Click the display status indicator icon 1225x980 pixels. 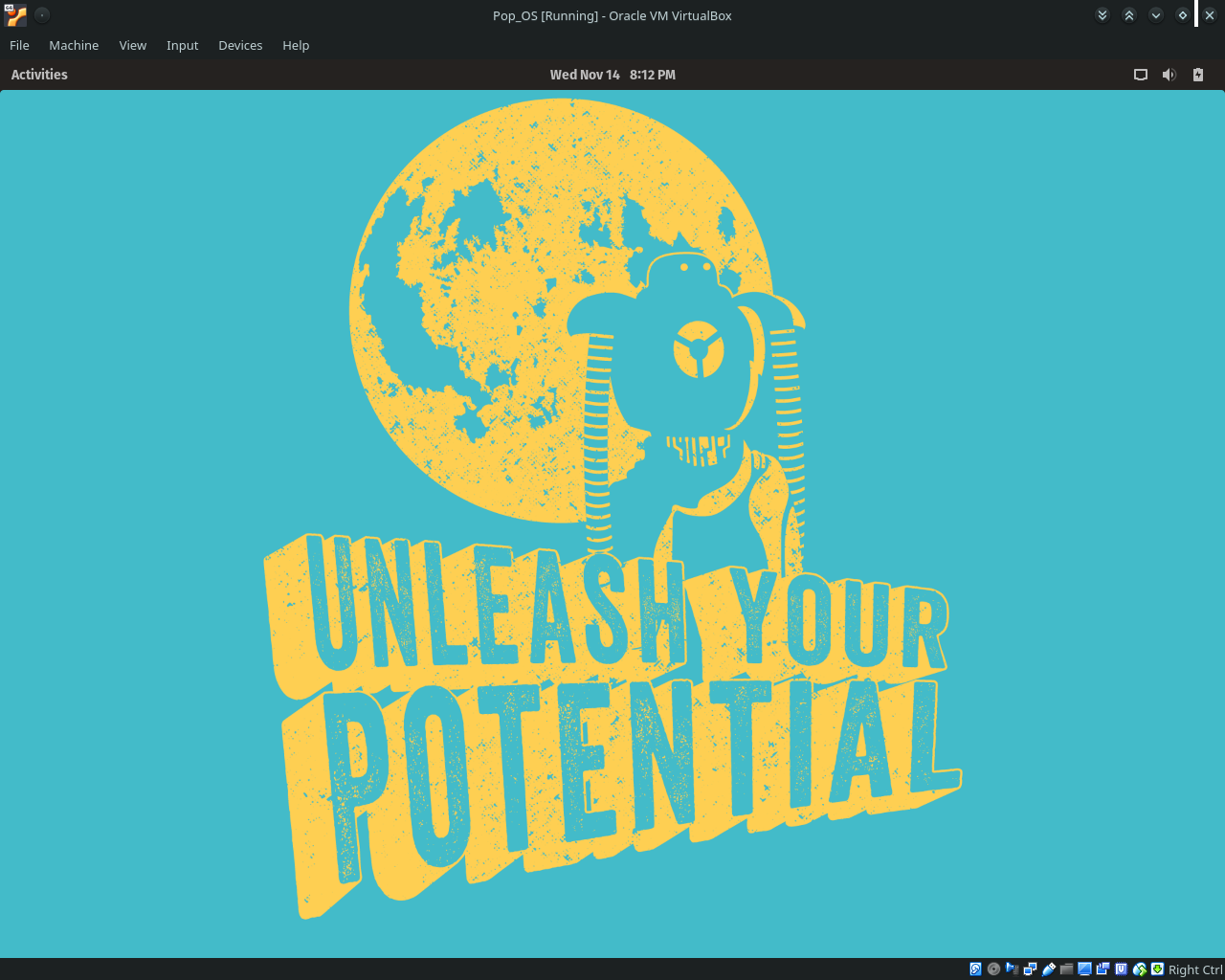(x=1084, y=969)
